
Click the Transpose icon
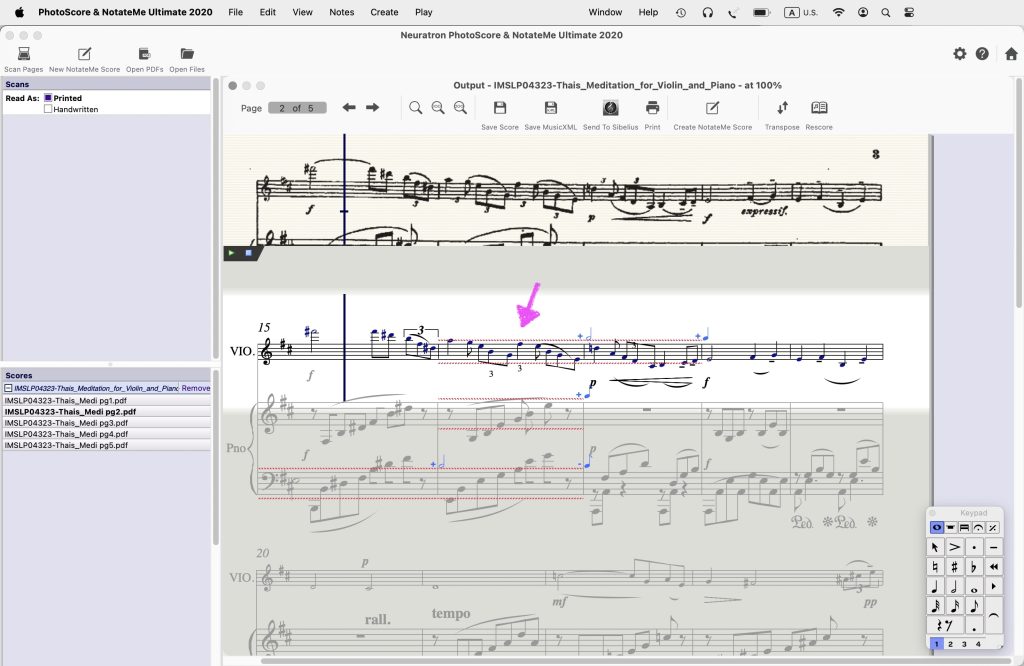(x=782, y=108)
